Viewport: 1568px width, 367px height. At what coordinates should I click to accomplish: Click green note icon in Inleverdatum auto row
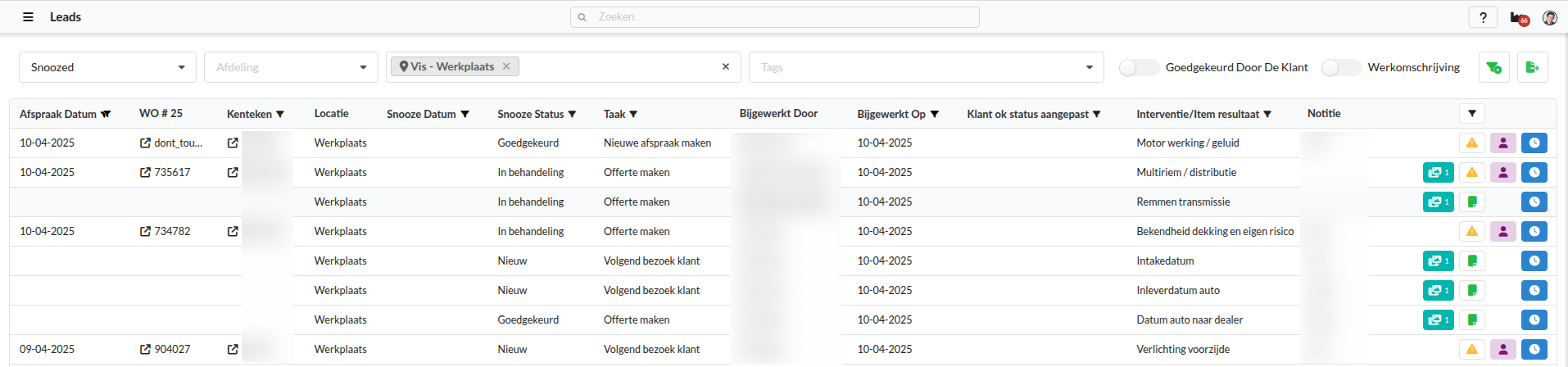1471,291
